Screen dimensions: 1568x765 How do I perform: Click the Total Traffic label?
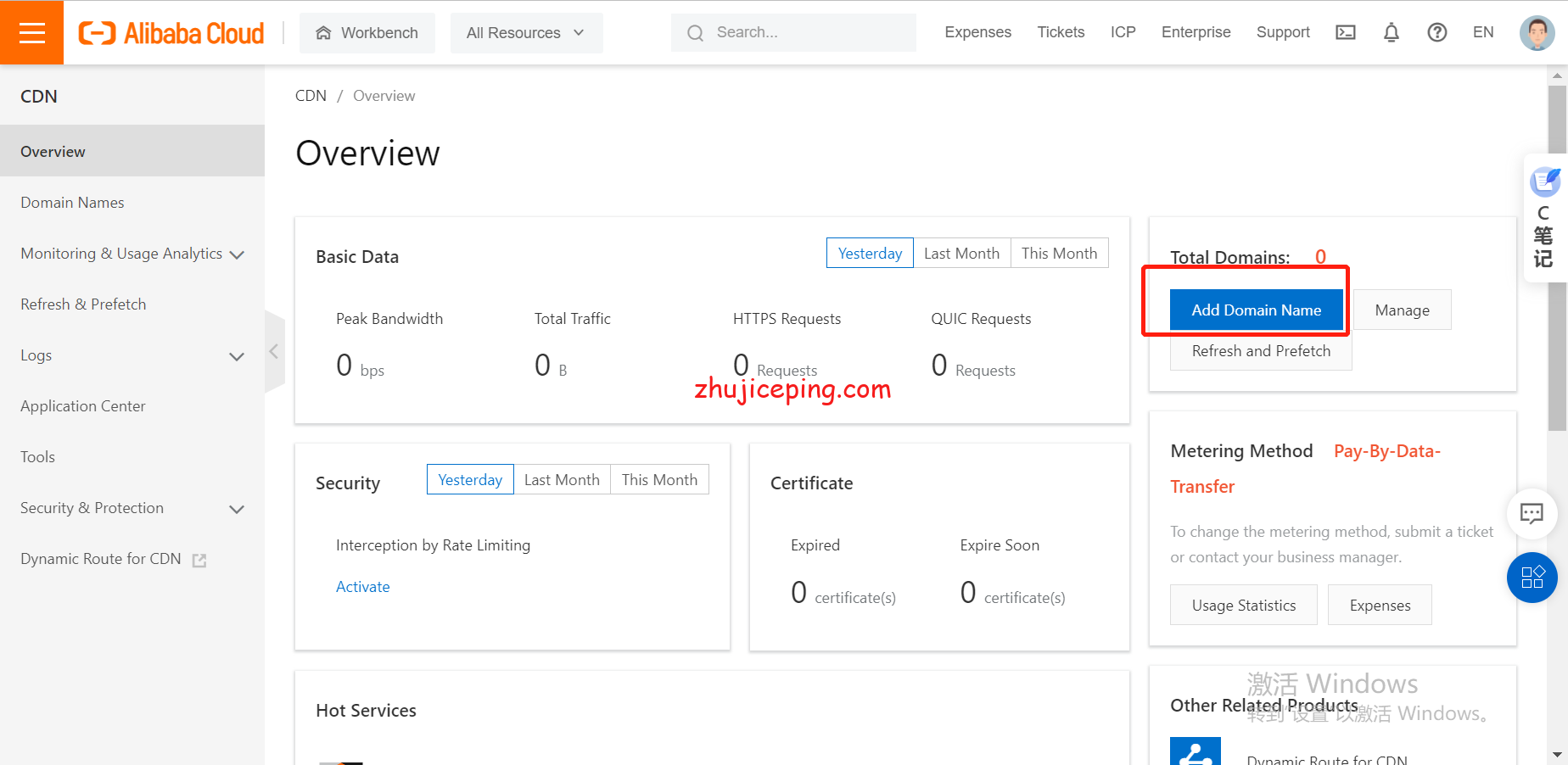(573, 318)
